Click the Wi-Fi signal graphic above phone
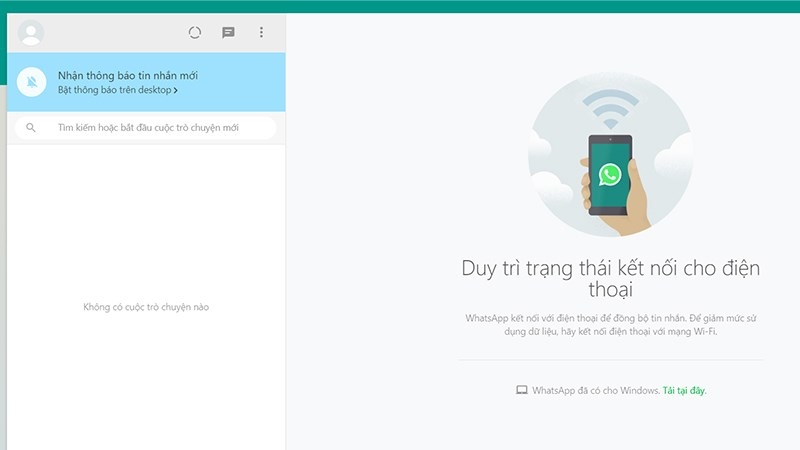The image size is (800, 450). (x=609, y=108)
